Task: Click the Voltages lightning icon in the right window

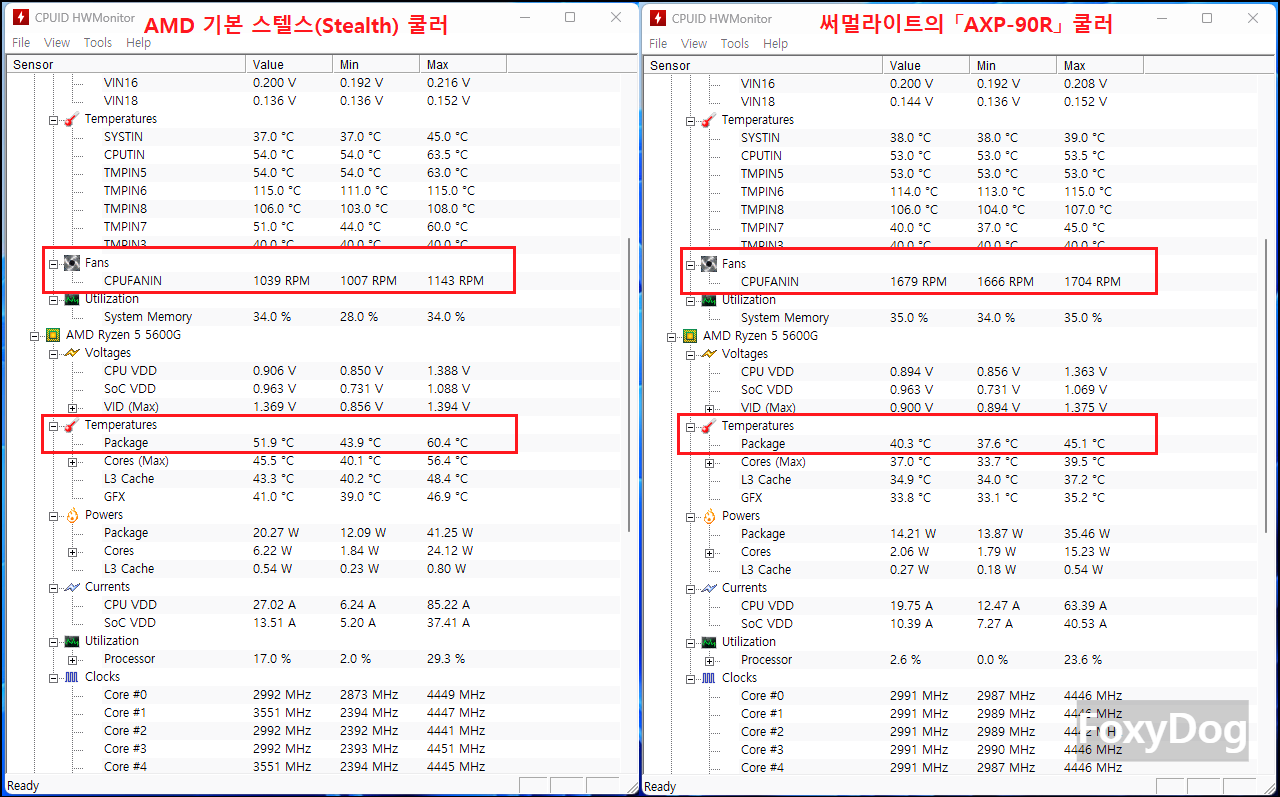Action: click(x=708, y=354)
